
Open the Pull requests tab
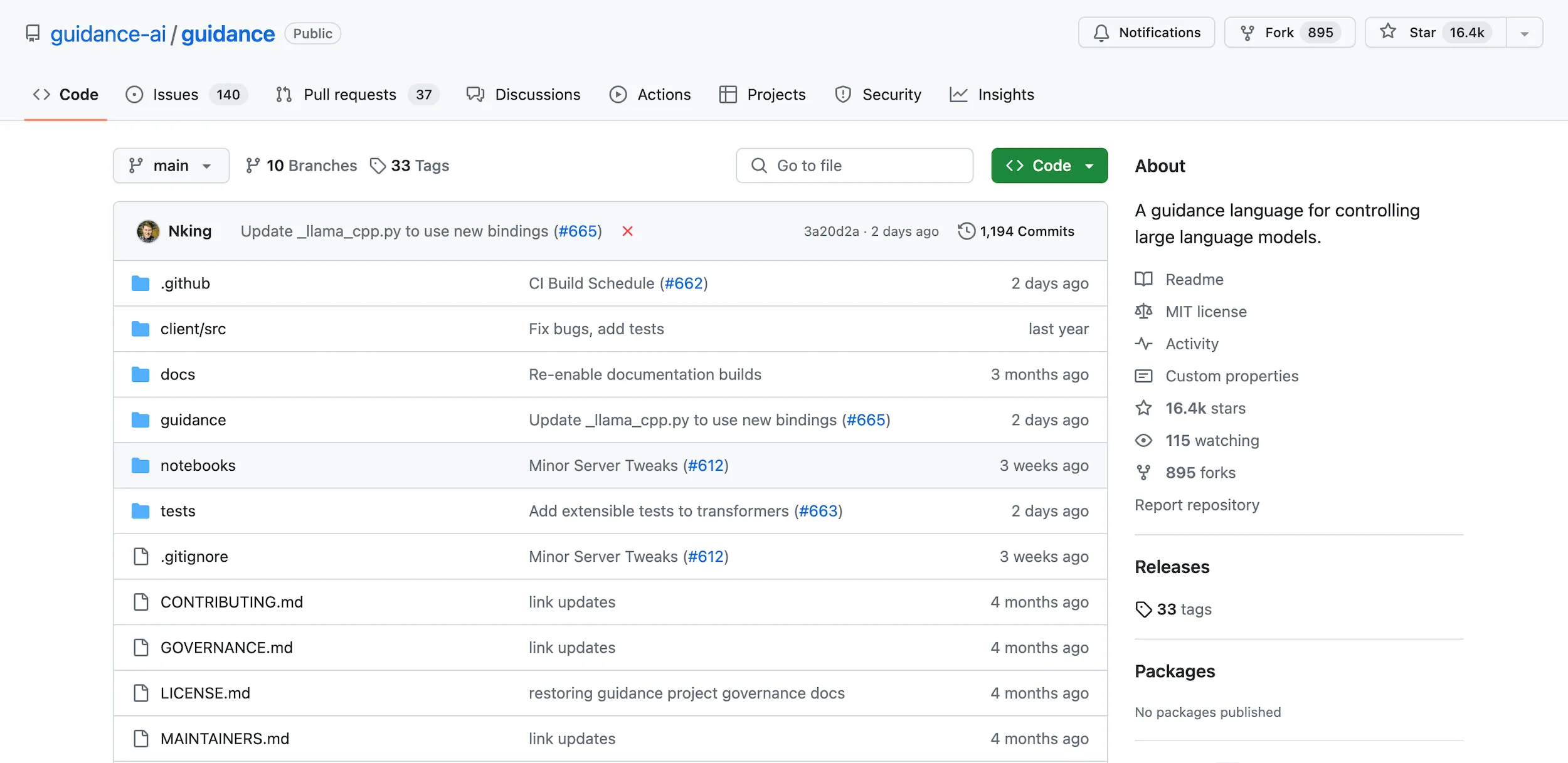[358, 95]
